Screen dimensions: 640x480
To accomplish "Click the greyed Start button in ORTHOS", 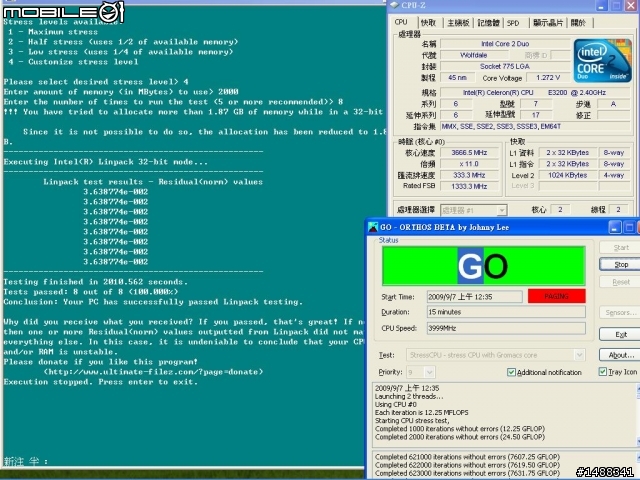I will coord(620,247).
